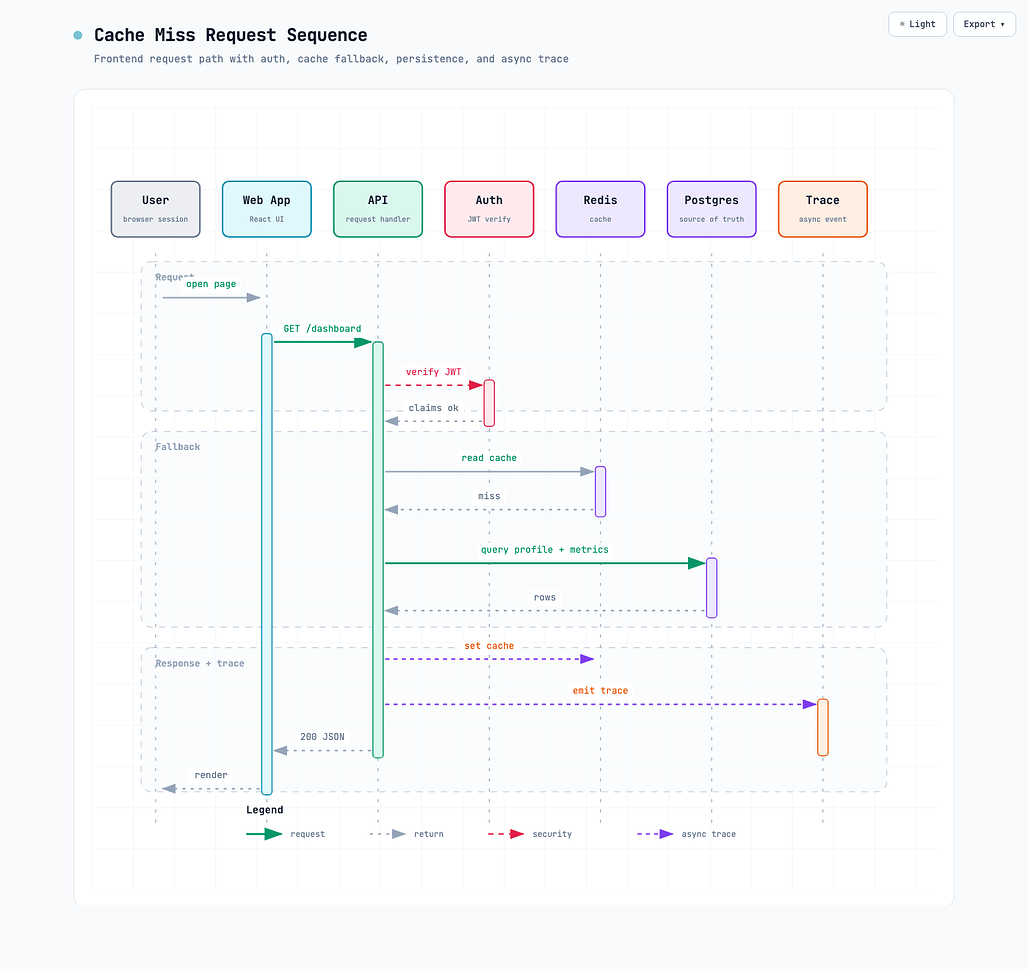1028x969 pixels.
Task: Click the 'render' return label
Action: (x=211, y=775)
